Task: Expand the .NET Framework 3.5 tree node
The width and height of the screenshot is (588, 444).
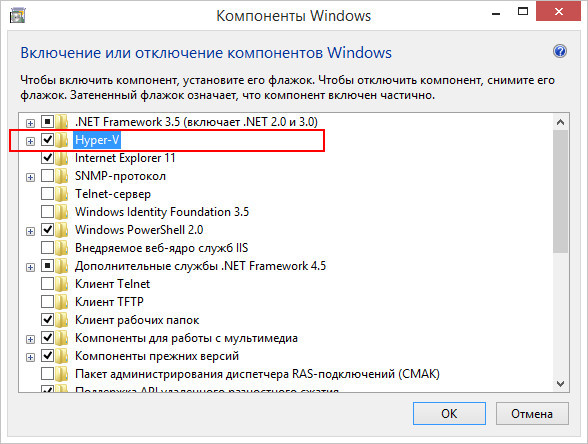Action: point(30,123)
